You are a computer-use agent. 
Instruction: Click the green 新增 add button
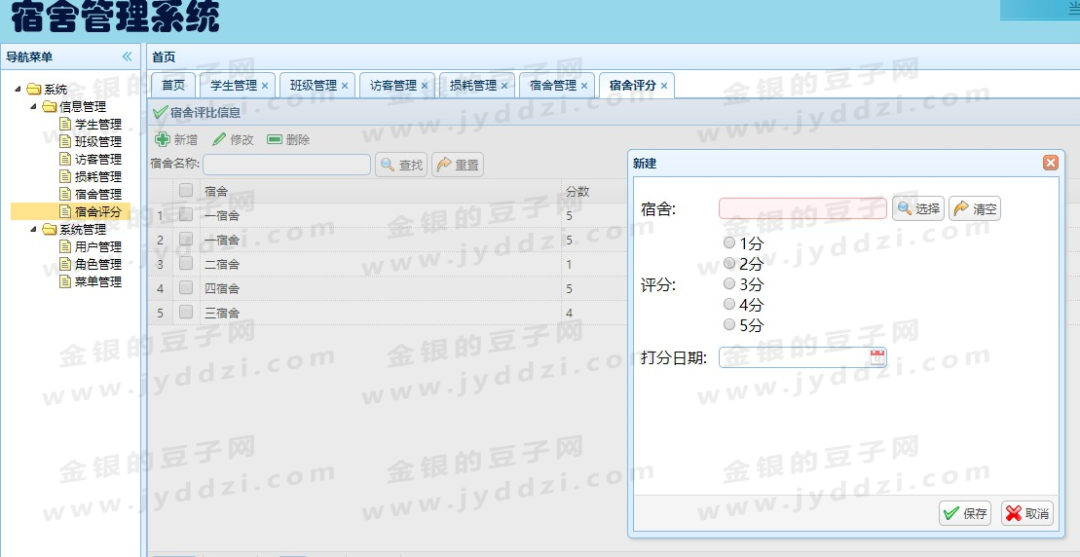tap(176, 140)
